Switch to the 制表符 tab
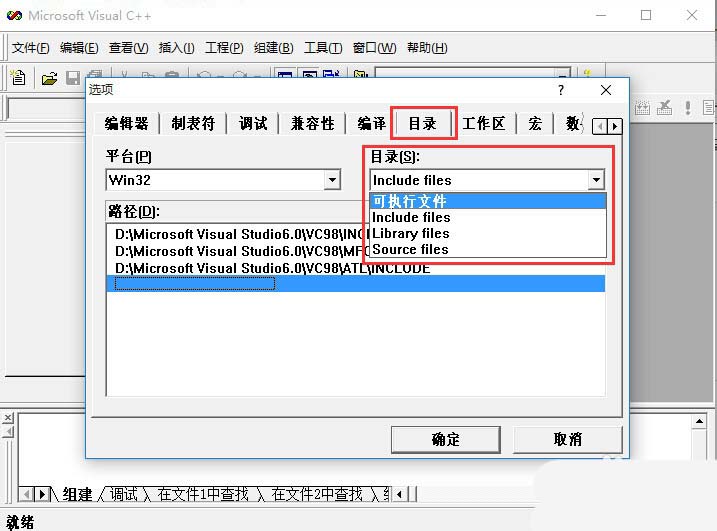Screen dimensions: 717x531 193,123
